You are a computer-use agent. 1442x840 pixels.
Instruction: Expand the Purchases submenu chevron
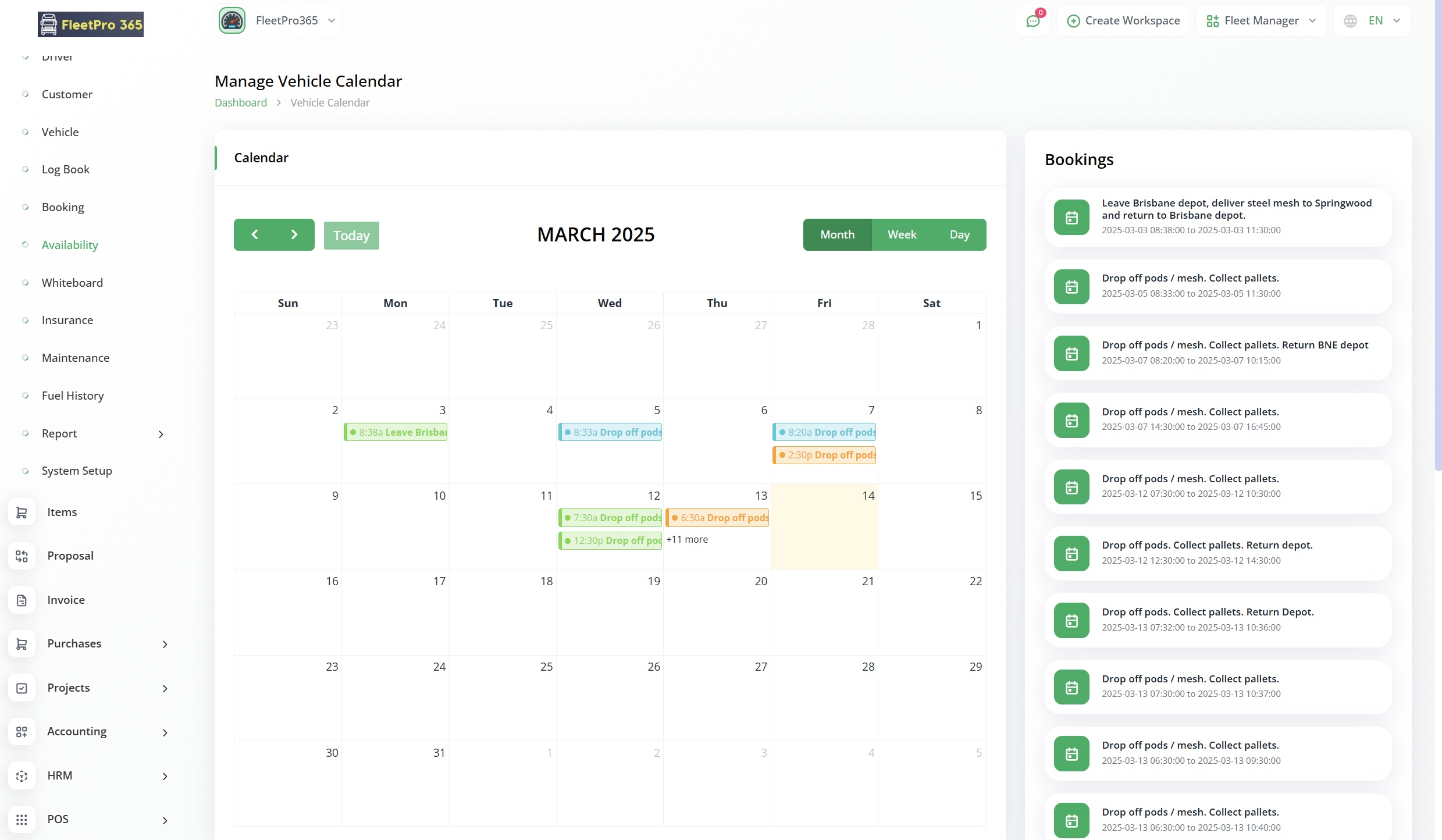(165, 645)
